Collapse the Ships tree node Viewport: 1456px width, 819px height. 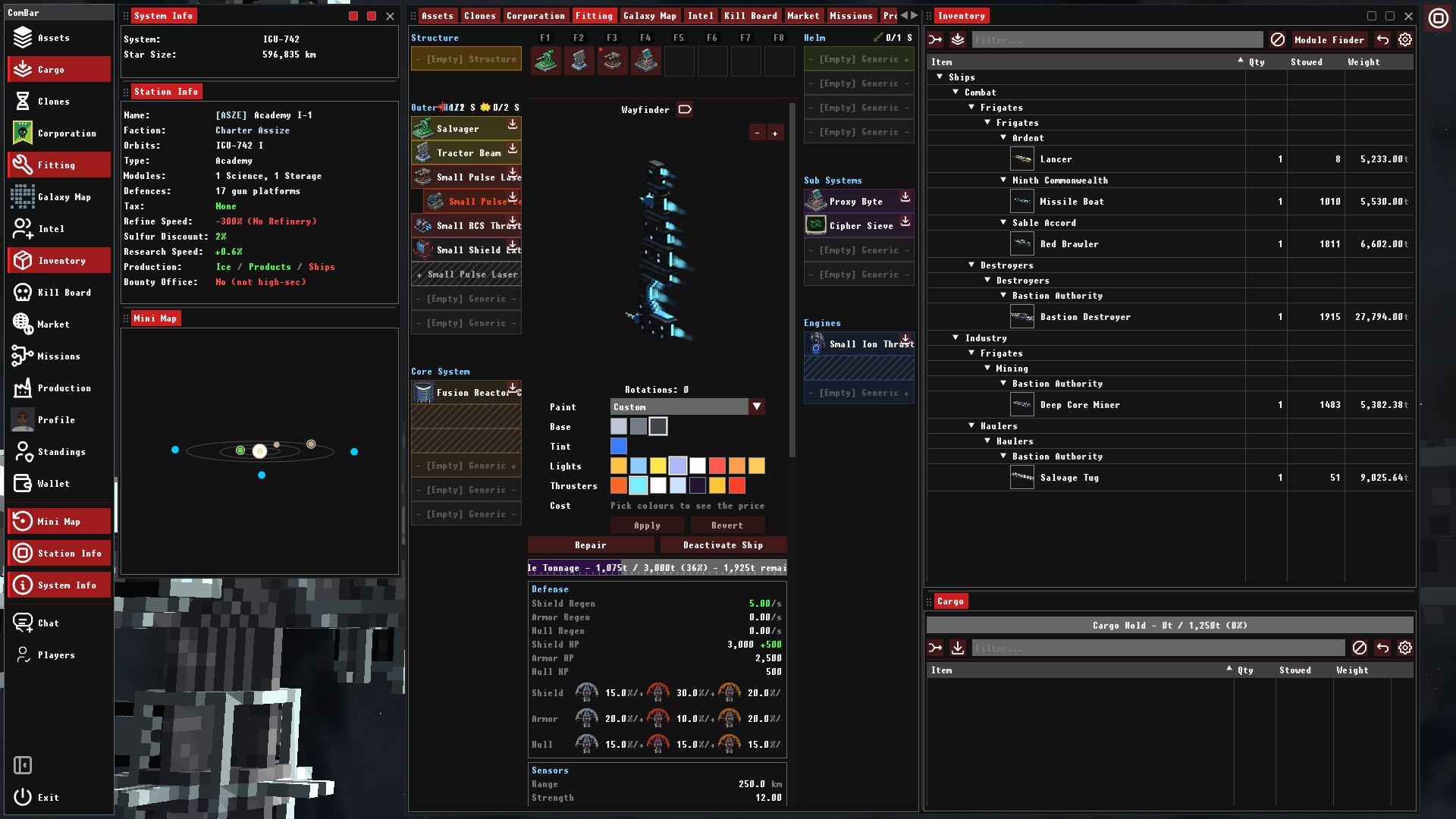coord(940,77)
